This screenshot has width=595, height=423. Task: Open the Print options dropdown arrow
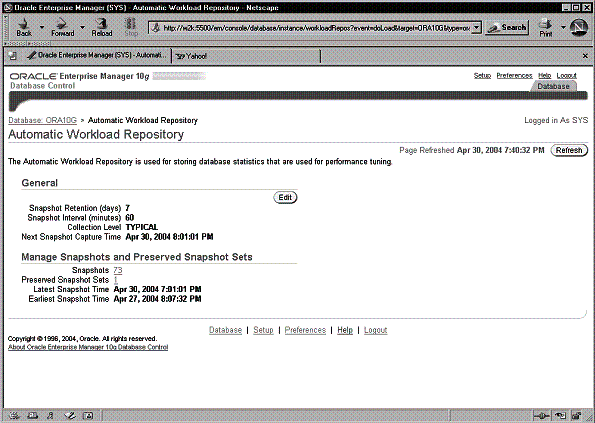pos(563,27)
